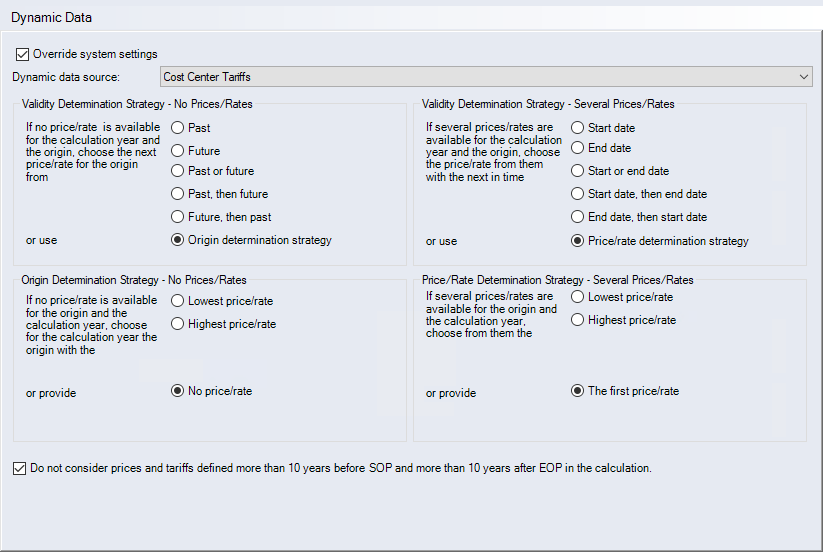Choose the Start or end date option

(x=578, y=171)
